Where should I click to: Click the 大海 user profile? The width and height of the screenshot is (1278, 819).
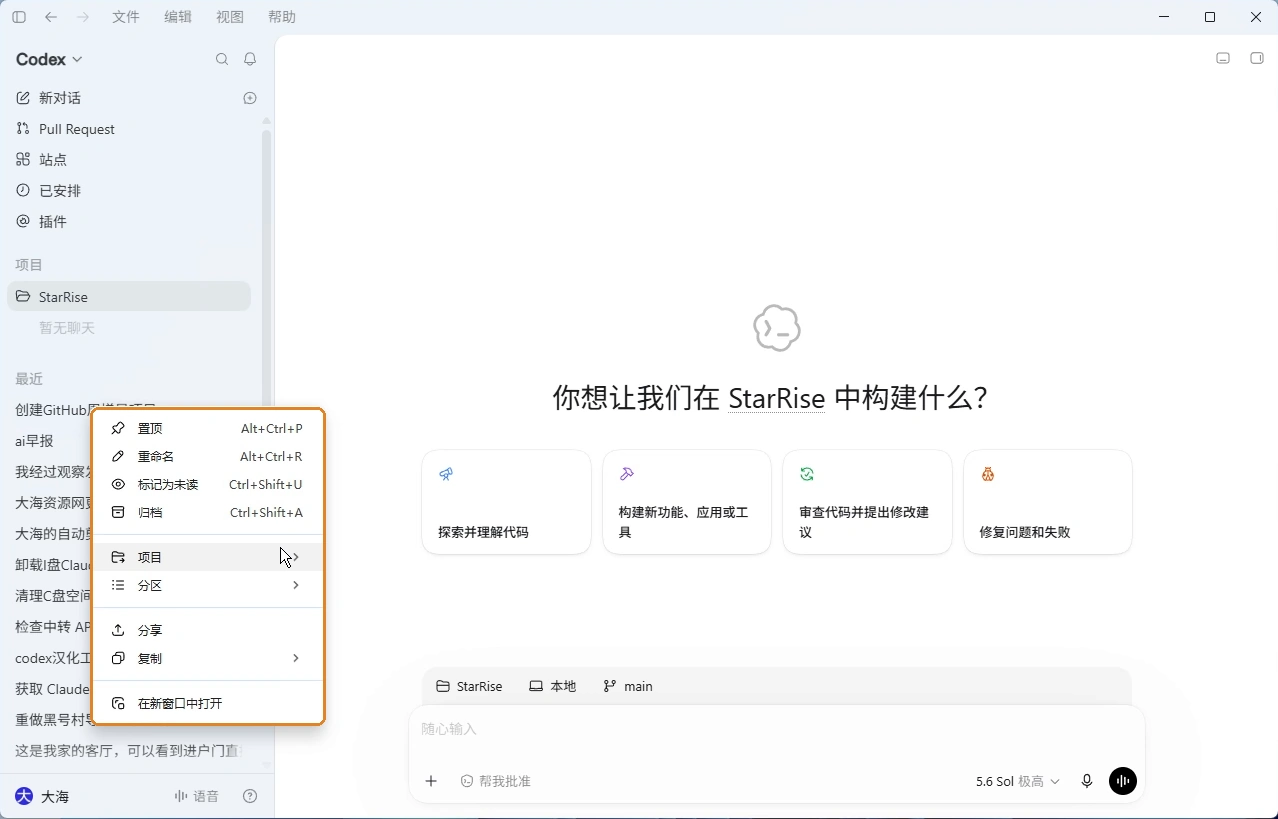(42, 797)
